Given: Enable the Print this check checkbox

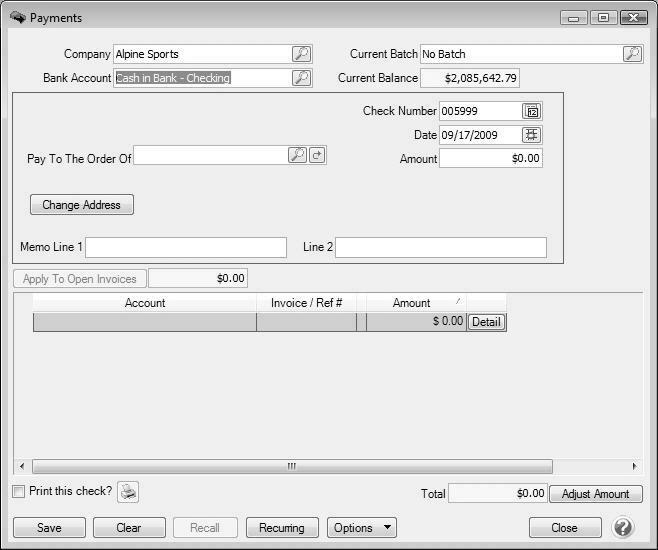Looking at the screenshot, I should [19, 492].
